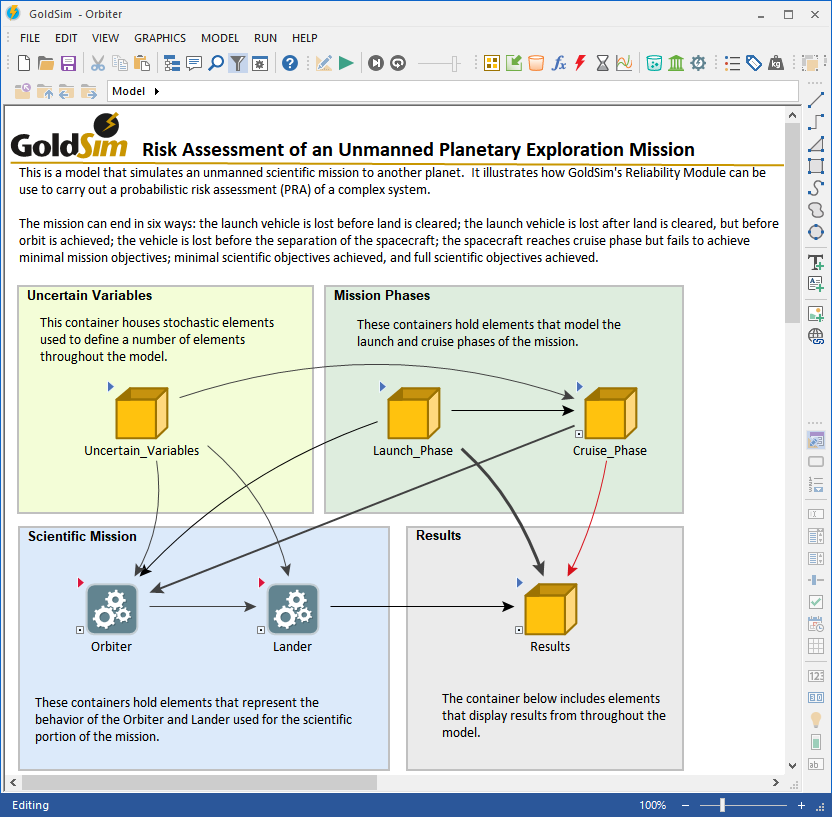
Task: Toggle the filter funnel button
Action: pos(238,63)
